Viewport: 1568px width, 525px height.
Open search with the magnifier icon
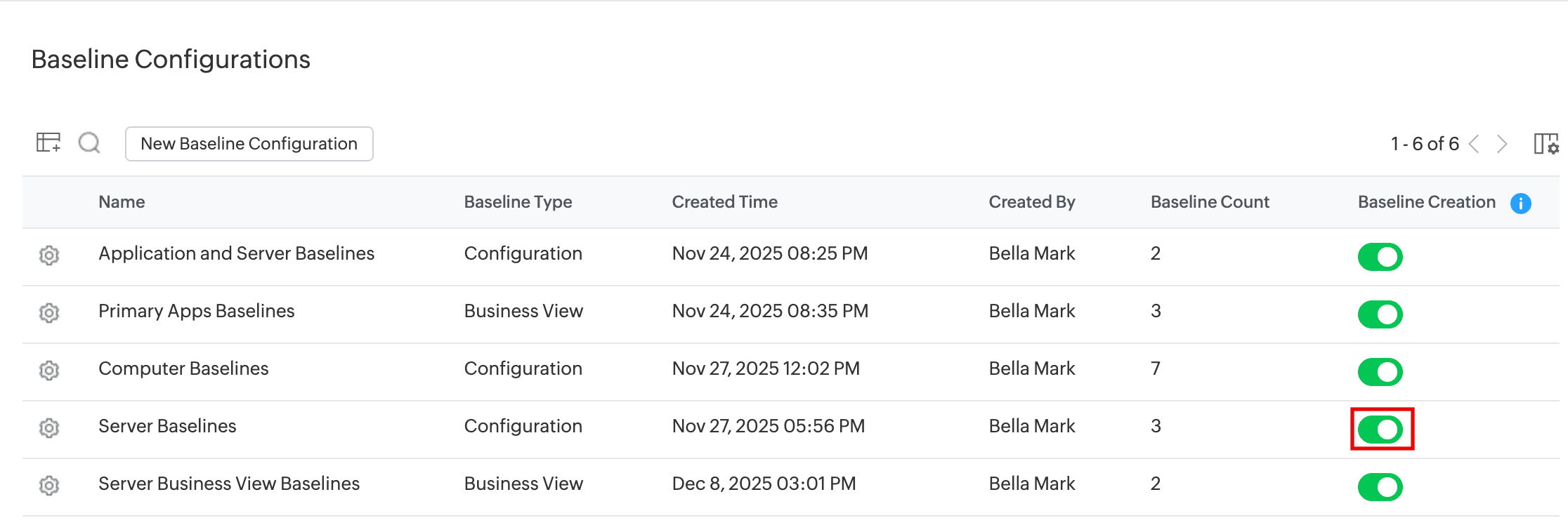89,143
